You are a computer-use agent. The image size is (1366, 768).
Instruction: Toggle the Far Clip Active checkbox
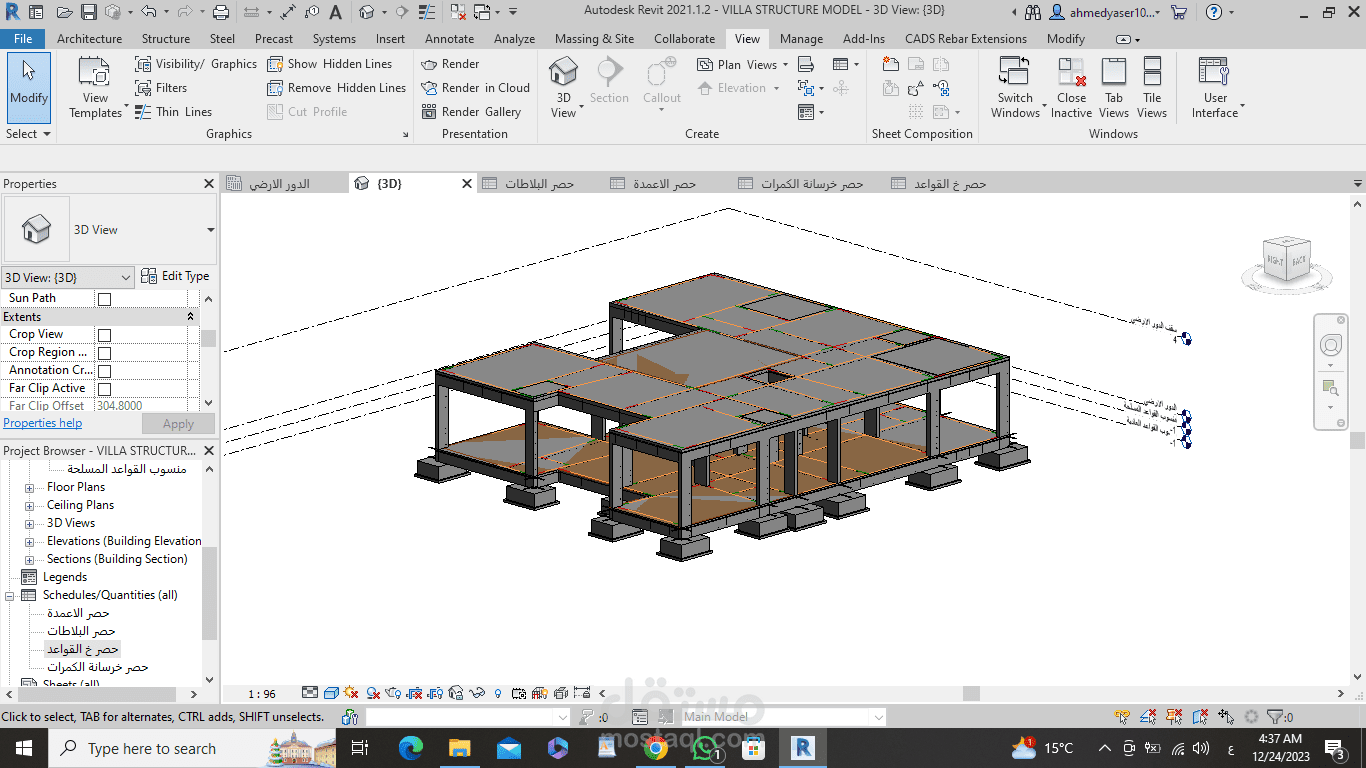coord(104,389)
